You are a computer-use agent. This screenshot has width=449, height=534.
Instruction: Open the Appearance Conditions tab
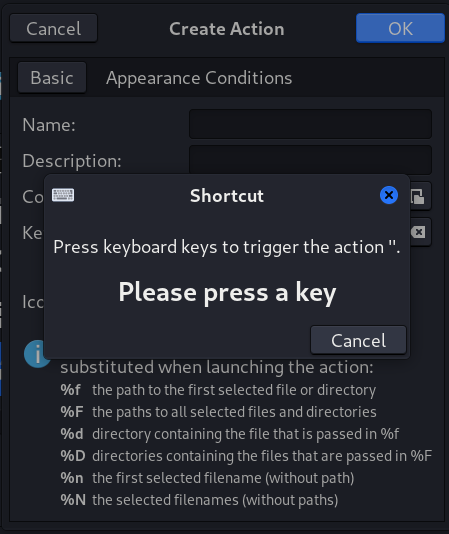pos(199,78)
